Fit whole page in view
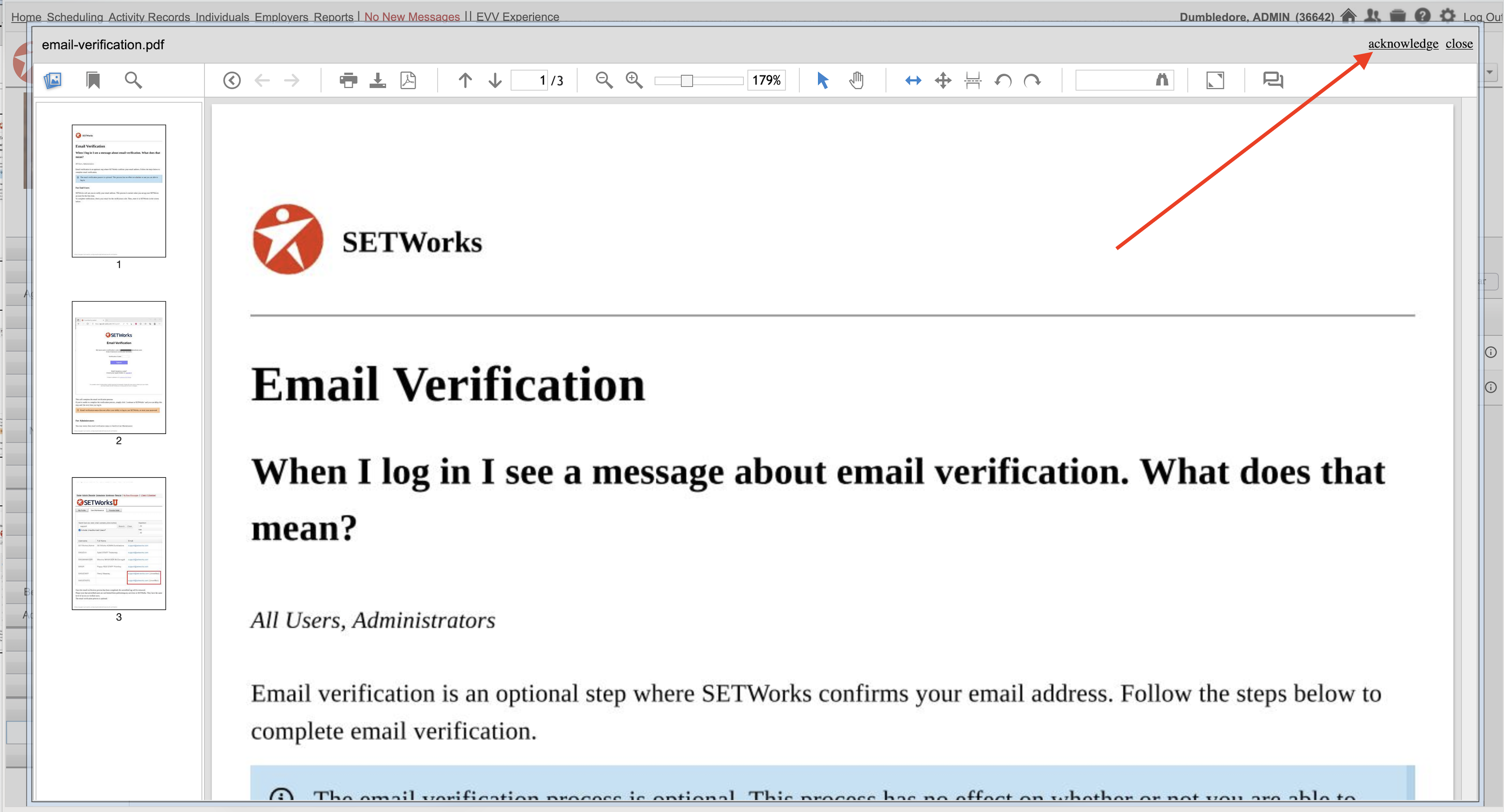This screenshot has width=1504, height=812. [x=943, y=80]
